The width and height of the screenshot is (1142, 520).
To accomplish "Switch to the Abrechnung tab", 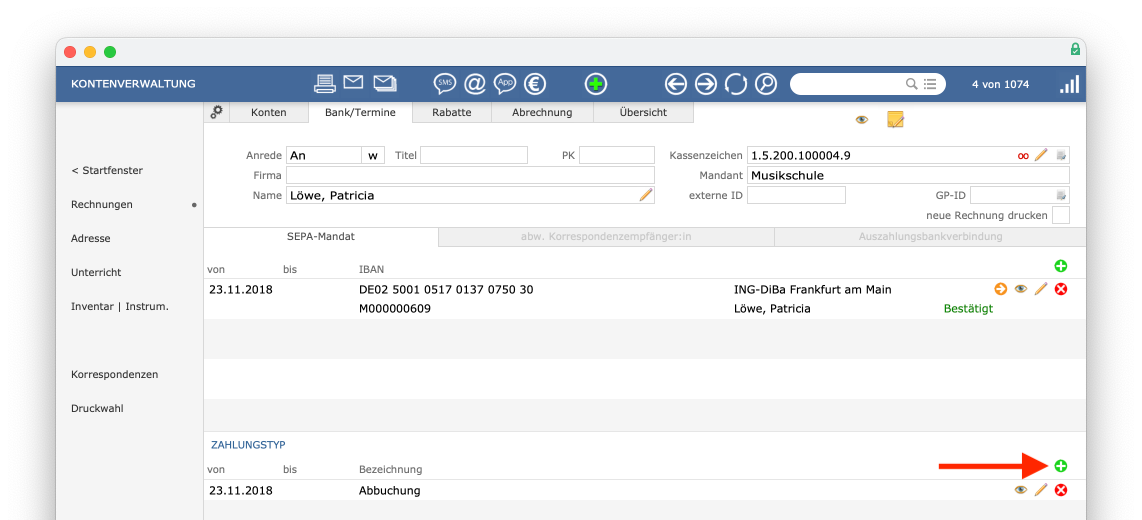I will [x=542, y=112].
